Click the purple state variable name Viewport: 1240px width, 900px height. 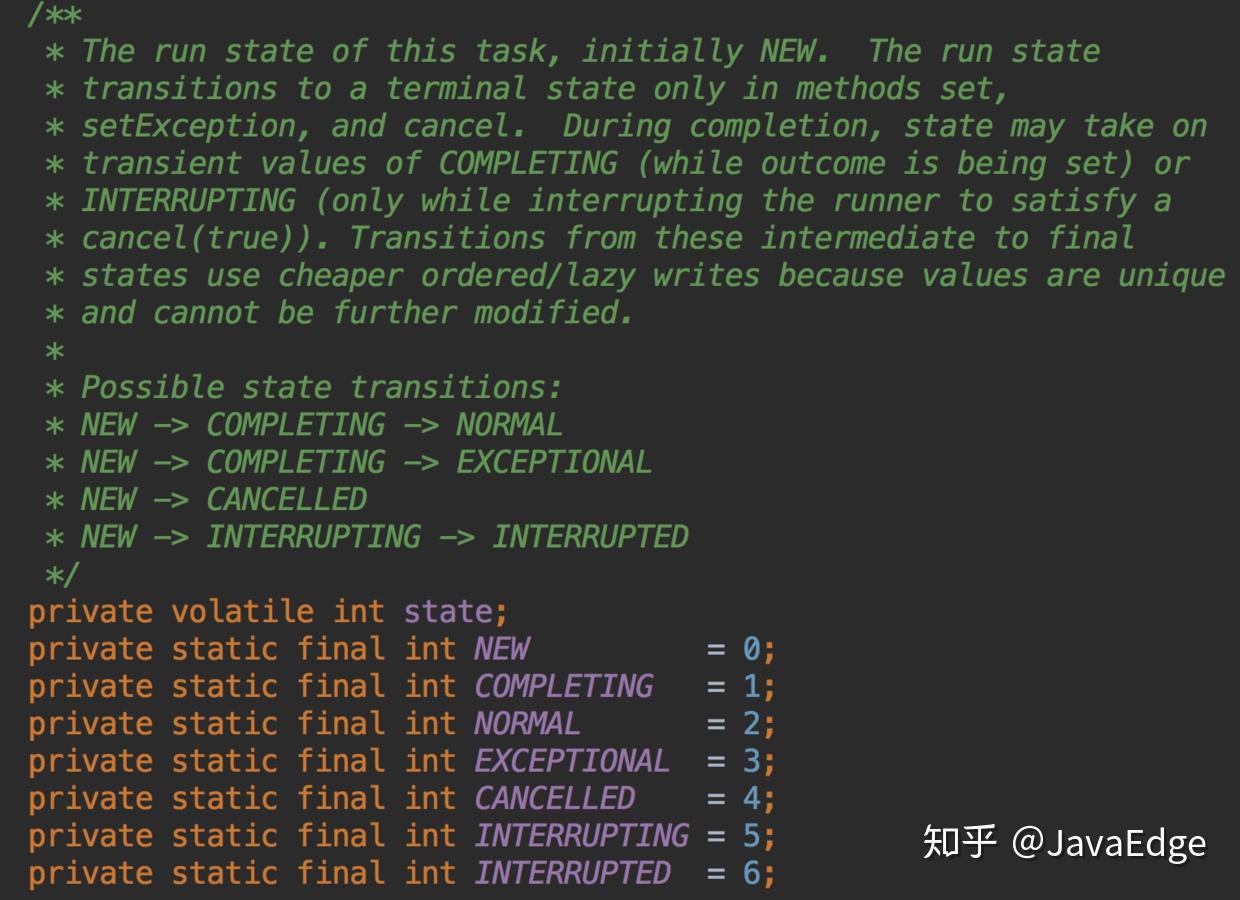[448, 611]
